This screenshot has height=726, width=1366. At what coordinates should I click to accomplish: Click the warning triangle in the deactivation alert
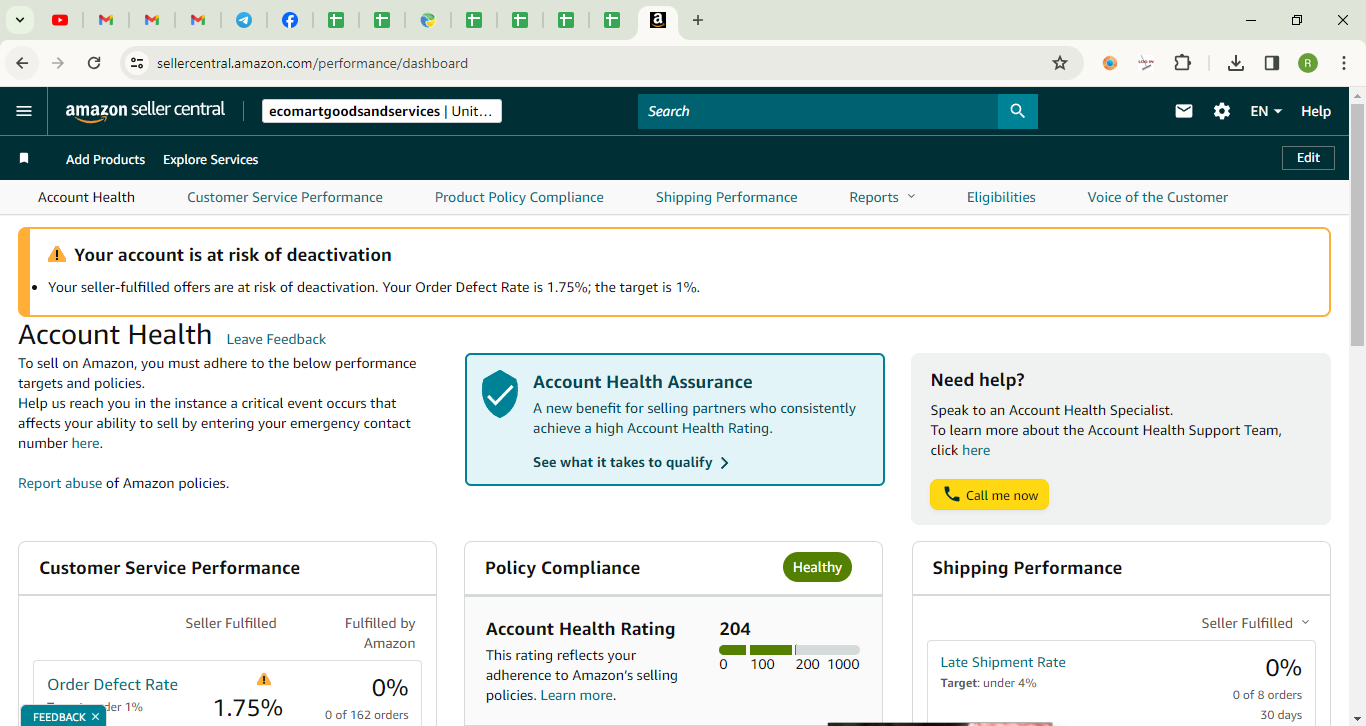click(58, 255)
